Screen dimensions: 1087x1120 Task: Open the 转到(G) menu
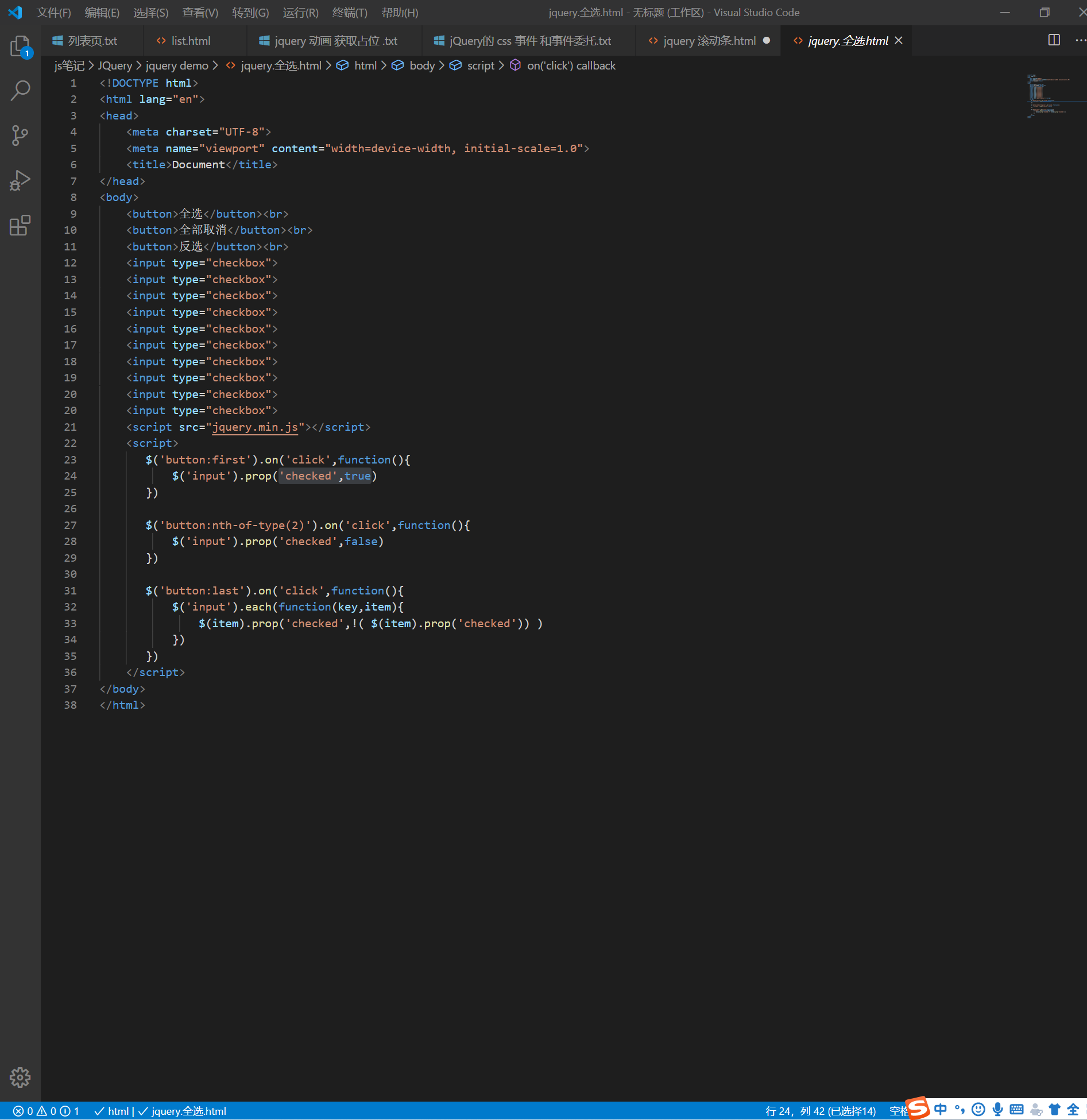pos(250,13)
